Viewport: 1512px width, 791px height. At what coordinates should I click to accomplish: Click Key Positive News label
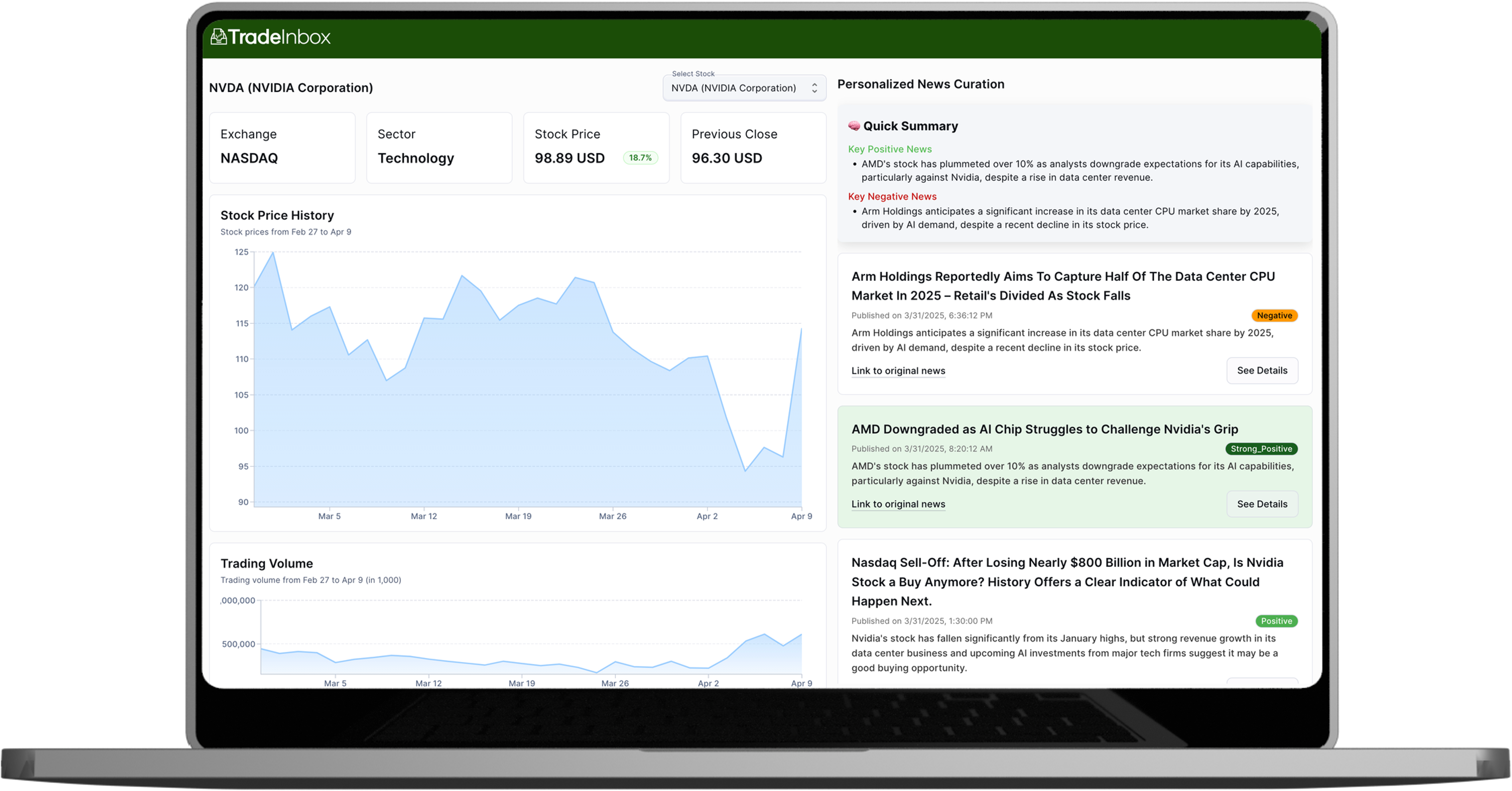890,149
